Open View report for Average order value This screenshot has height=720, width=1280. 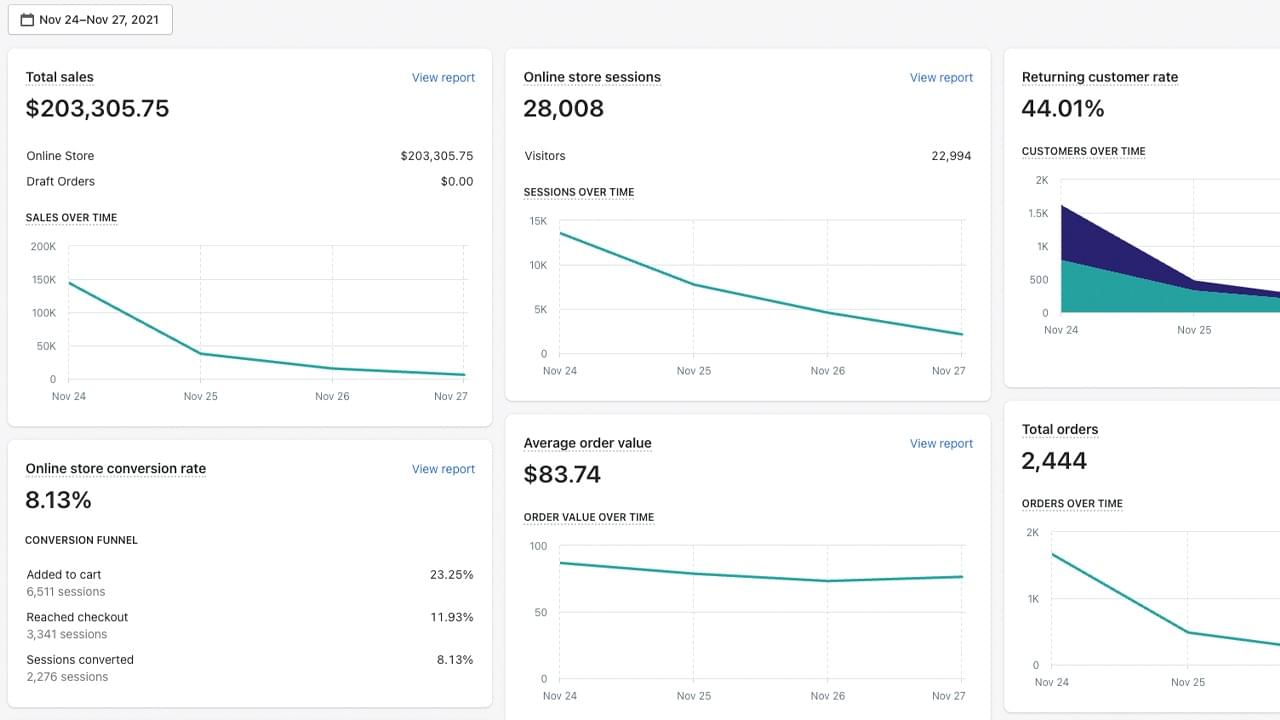point(941,444)
